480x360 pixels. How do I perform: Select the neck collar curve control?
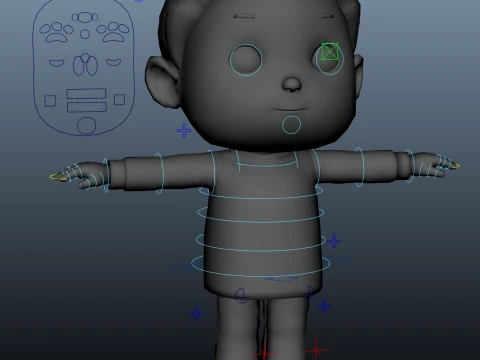267,160
